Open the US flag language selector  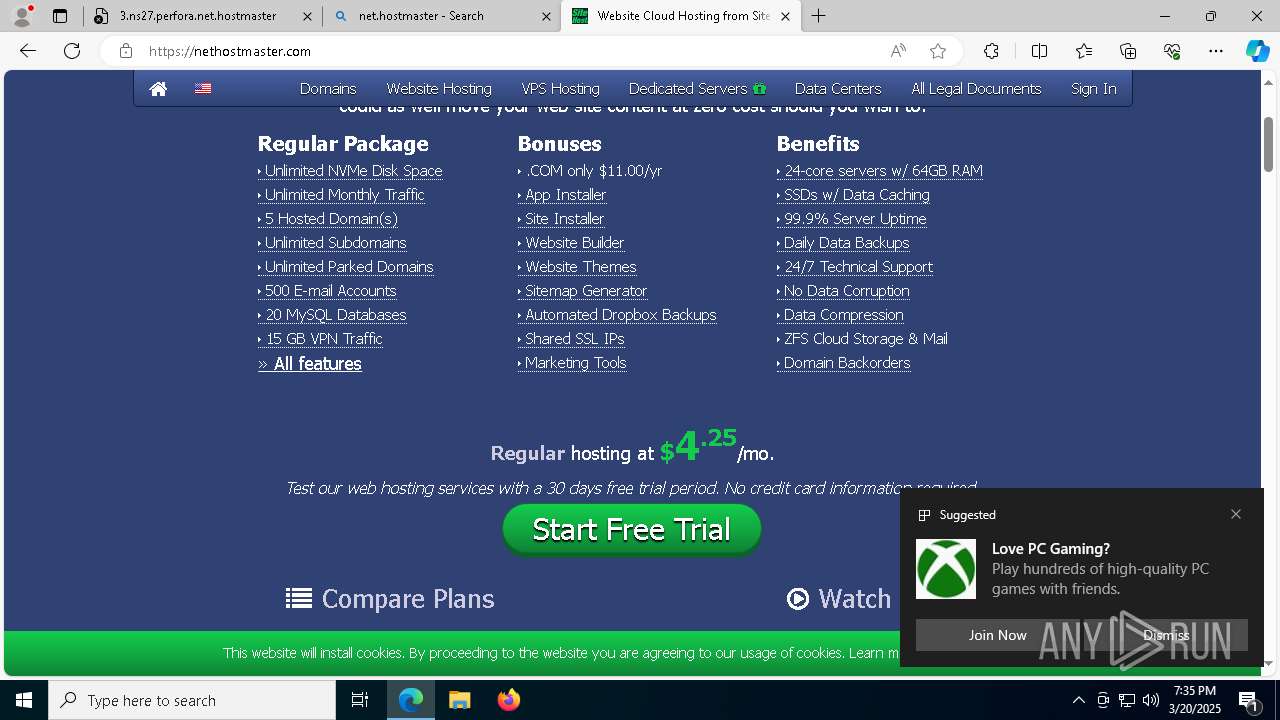click(x=203, y=89)
